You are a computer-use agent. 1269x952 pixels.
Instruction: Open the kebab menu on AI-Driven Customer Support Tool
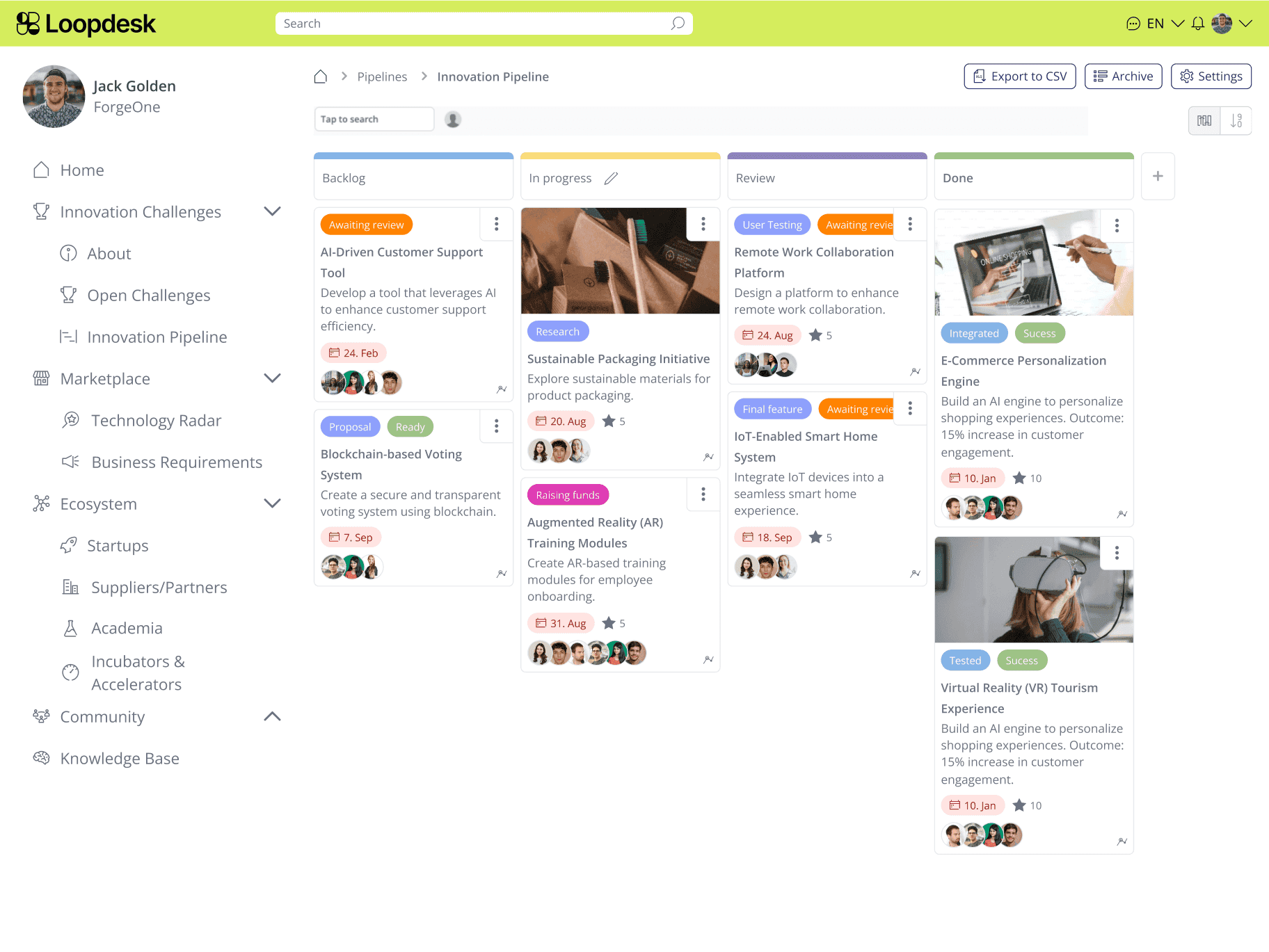click(x=496, y=224)
